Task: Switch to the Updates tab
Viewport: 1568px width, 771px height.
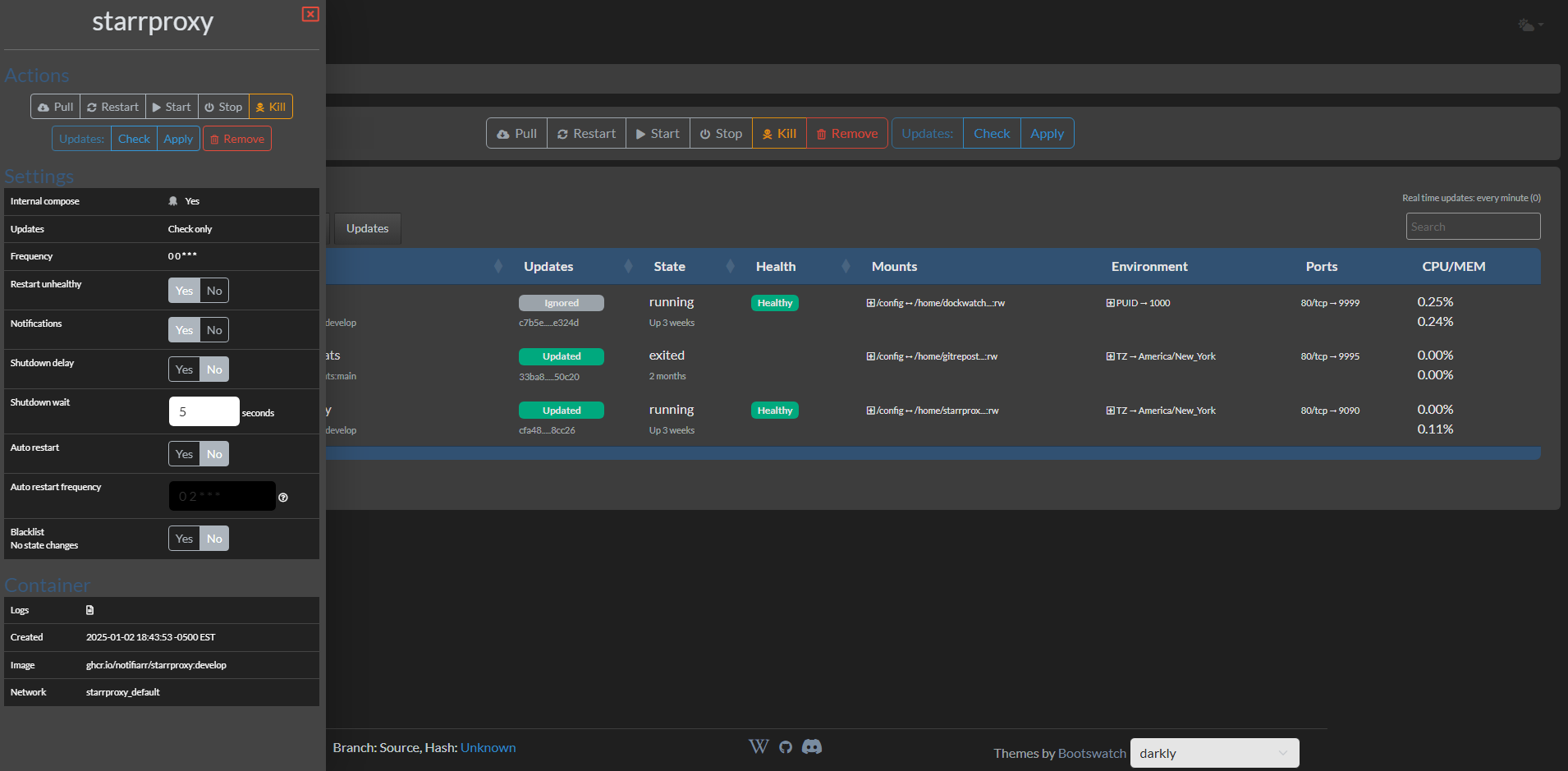Action: tap(367, 228)
